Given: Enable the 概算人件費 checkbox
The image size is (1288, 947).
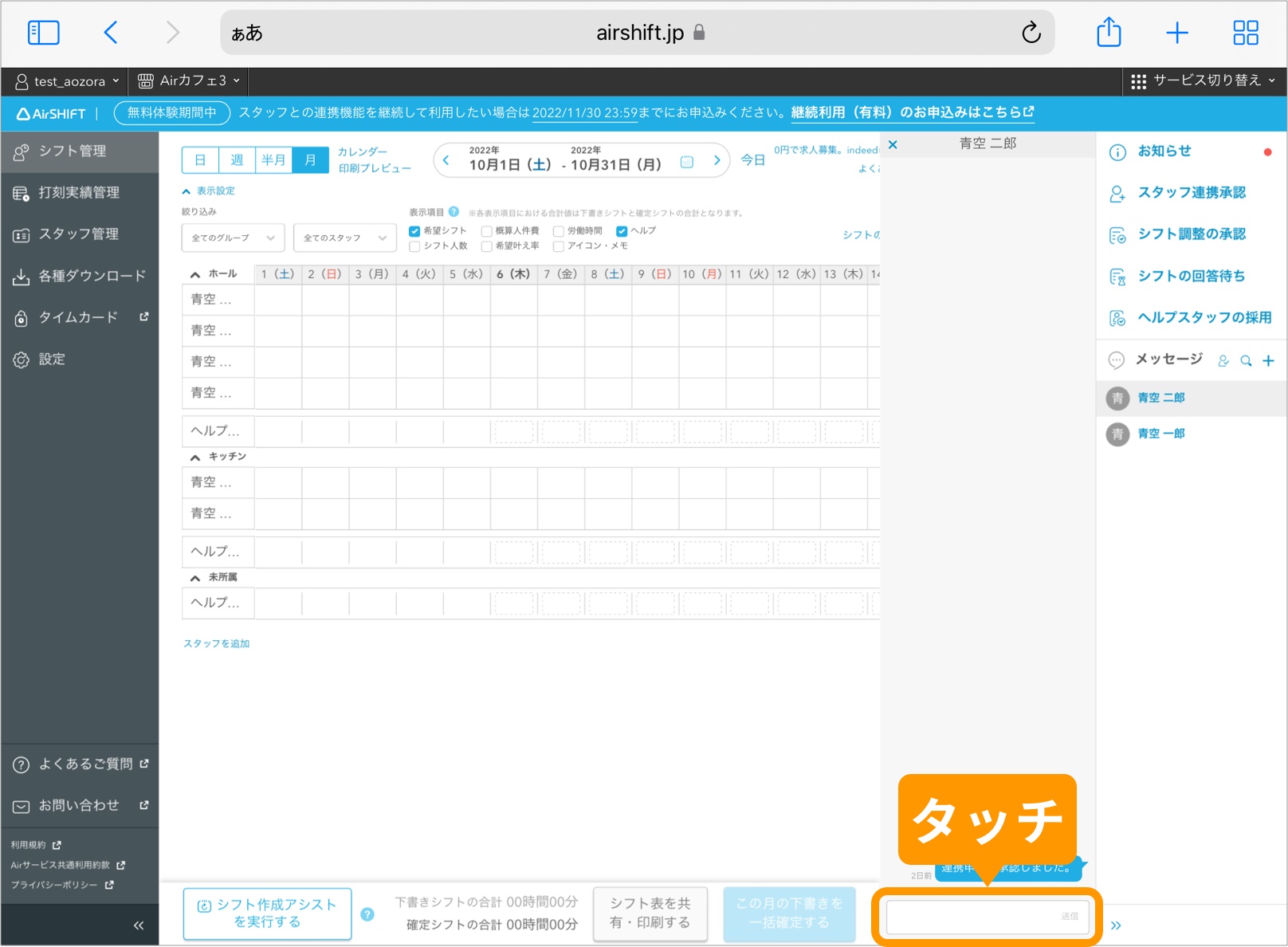Looking at the screenshot, I should click(486, 230).
